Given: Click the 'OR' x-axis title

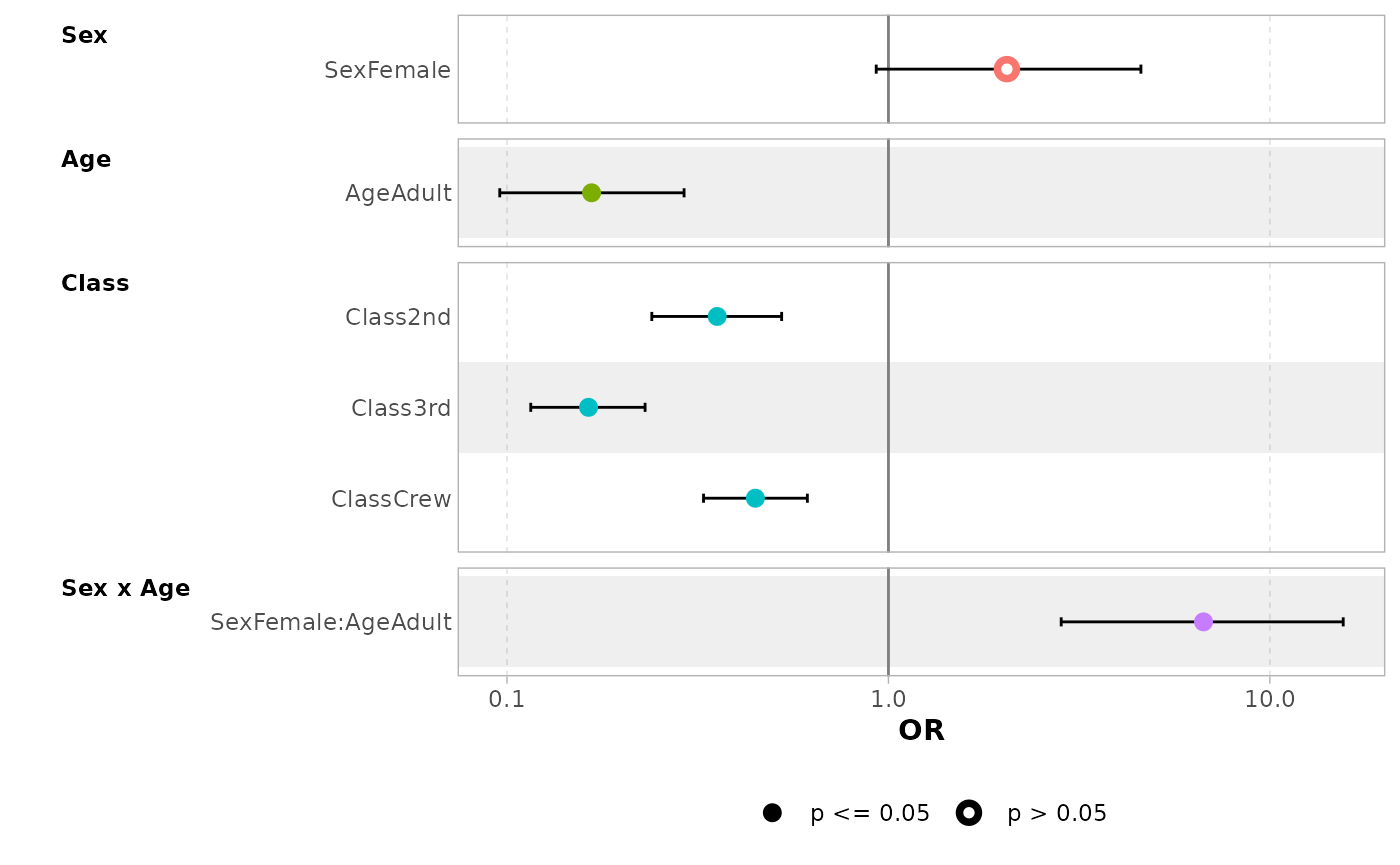Looking at the screenshot, I should (921, 731).
